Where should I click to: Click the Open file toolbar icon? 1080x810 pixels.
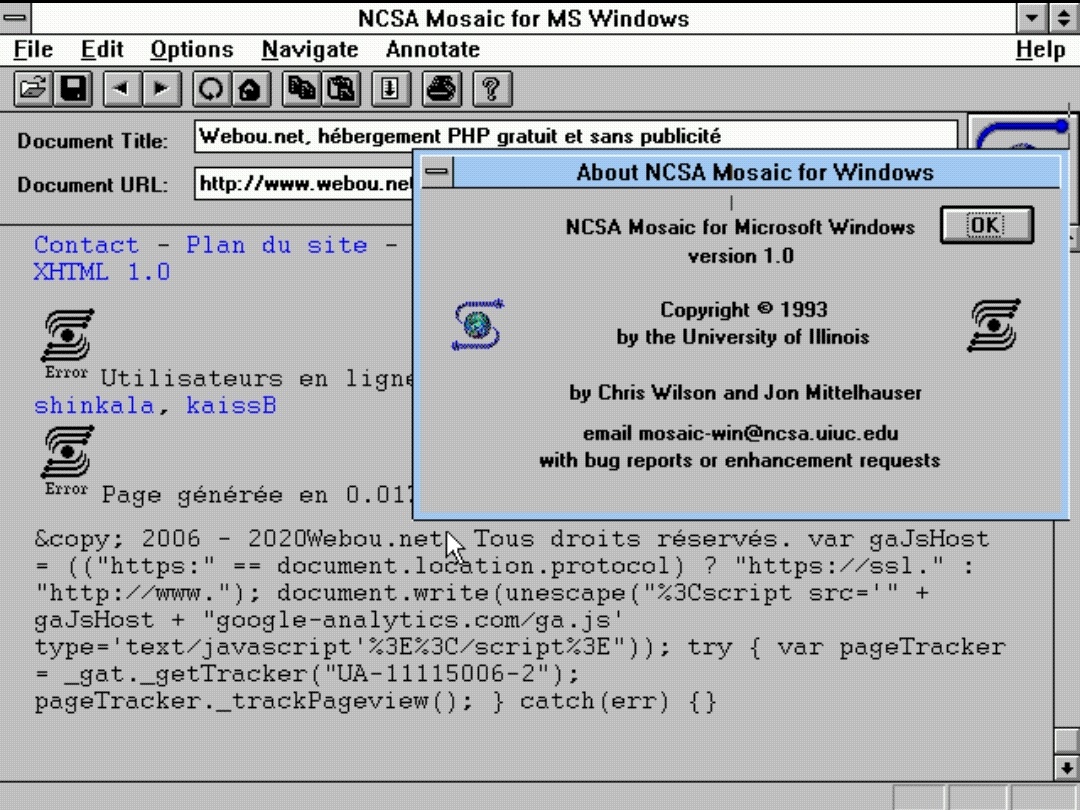pyautogui.click(x=33, y=89)
